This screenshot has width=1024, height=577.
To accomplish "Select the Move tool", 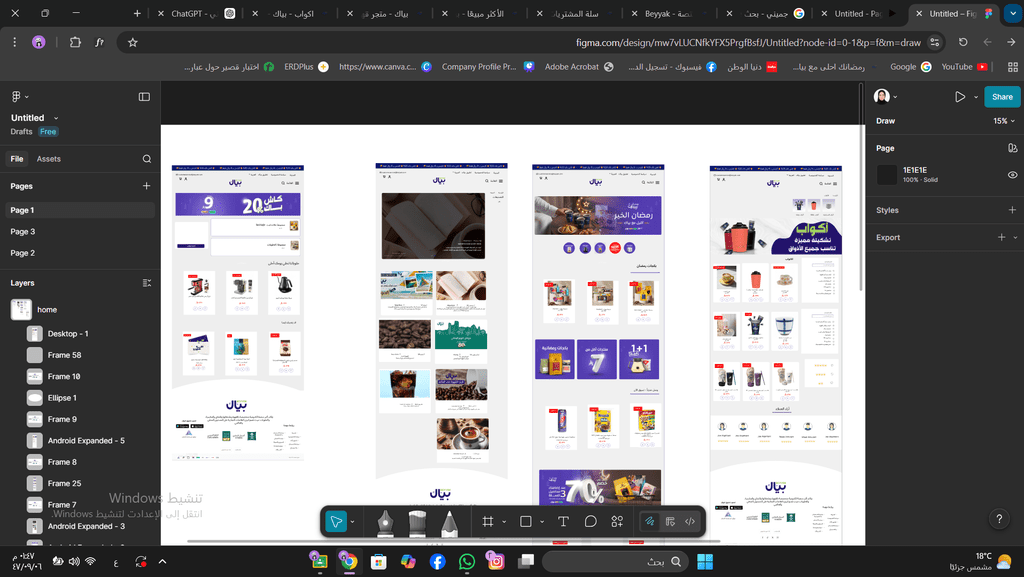I will (x=336, y=522).
